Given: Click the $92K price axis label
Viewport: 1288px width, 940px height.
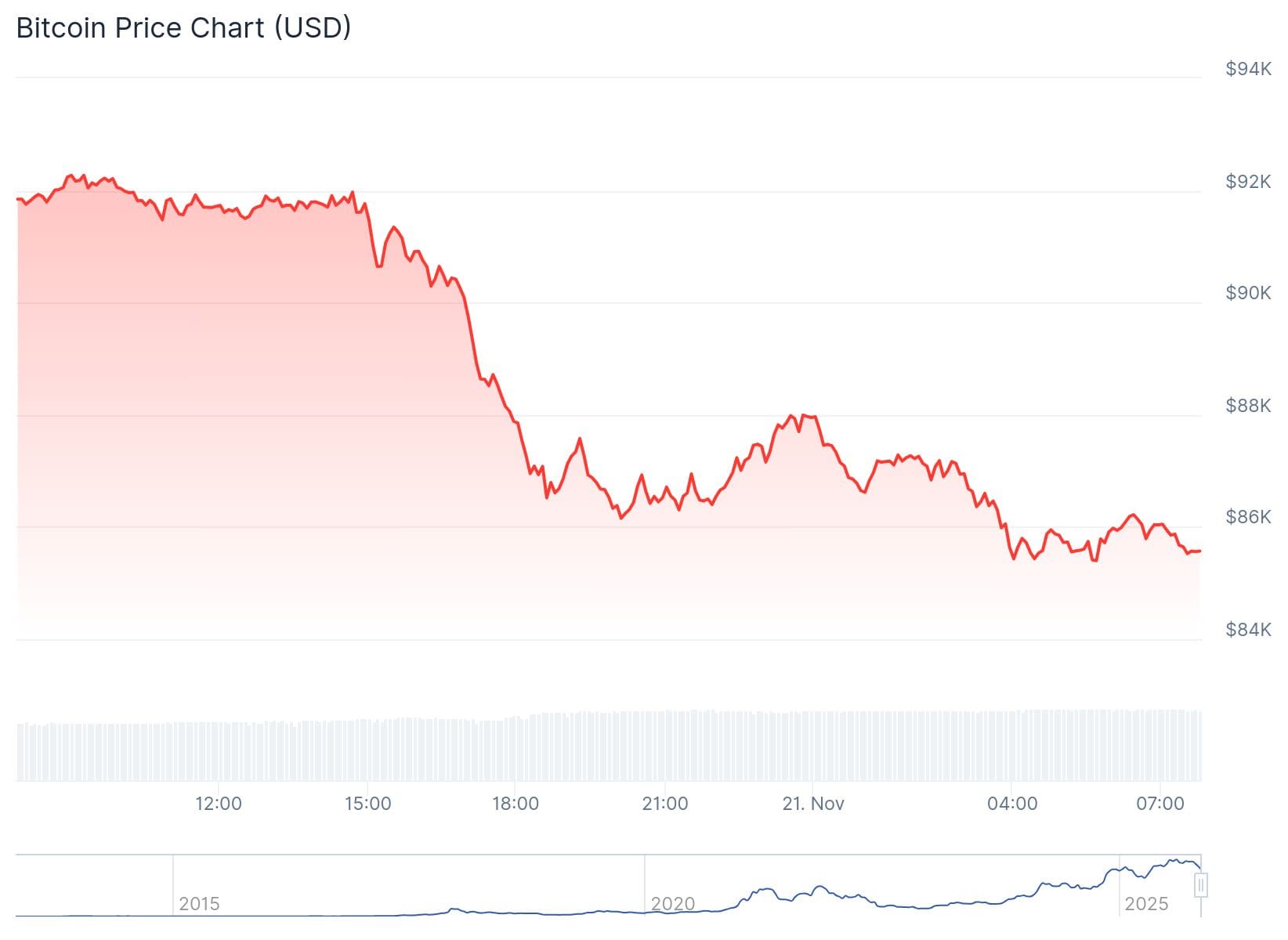Looking at the screenshot, I should pos(1248,182).
